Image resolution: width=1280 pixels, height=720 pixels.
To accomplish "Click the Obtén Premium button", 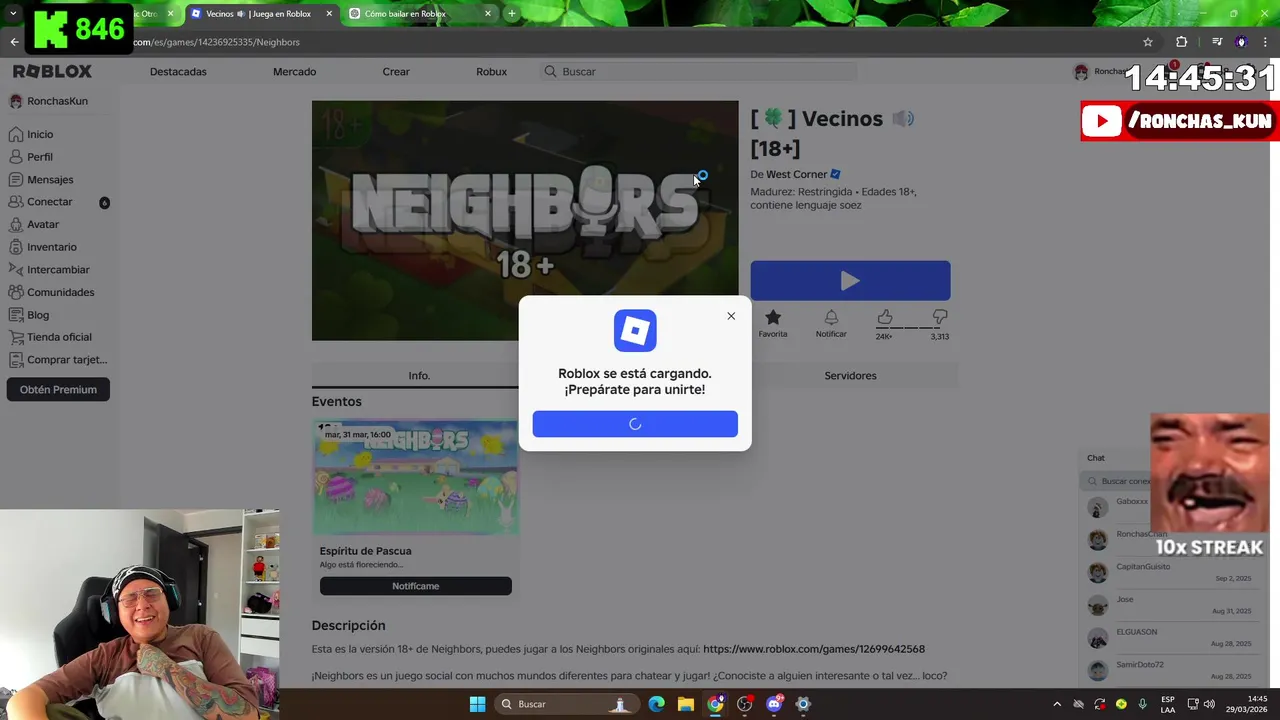I will 58,390.
